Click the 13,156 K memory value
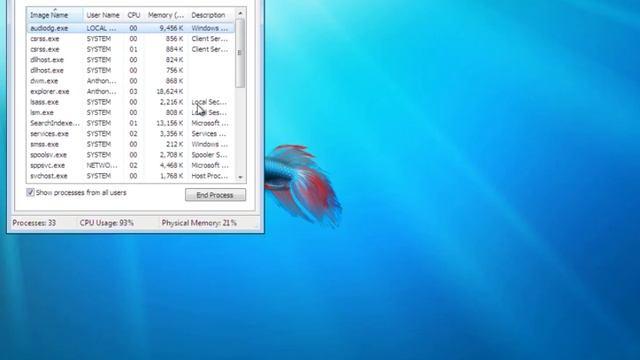The image size is (640, 360). 170,123
